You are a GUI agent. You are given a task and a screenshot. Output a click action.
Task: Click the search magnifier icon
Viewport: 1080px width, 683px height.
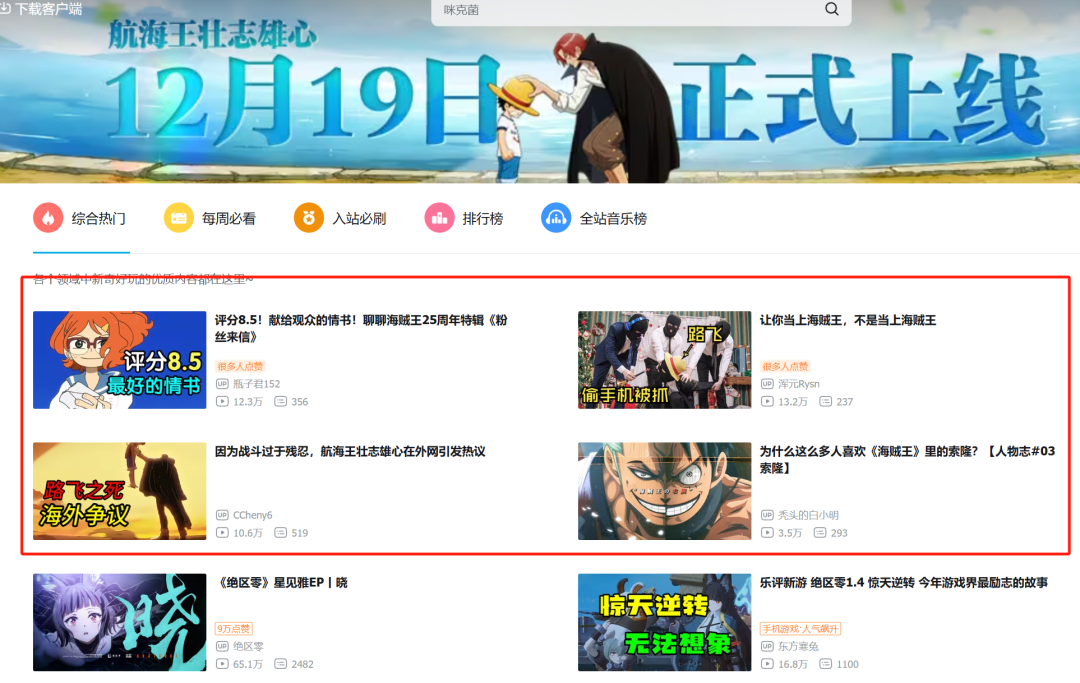831,9
